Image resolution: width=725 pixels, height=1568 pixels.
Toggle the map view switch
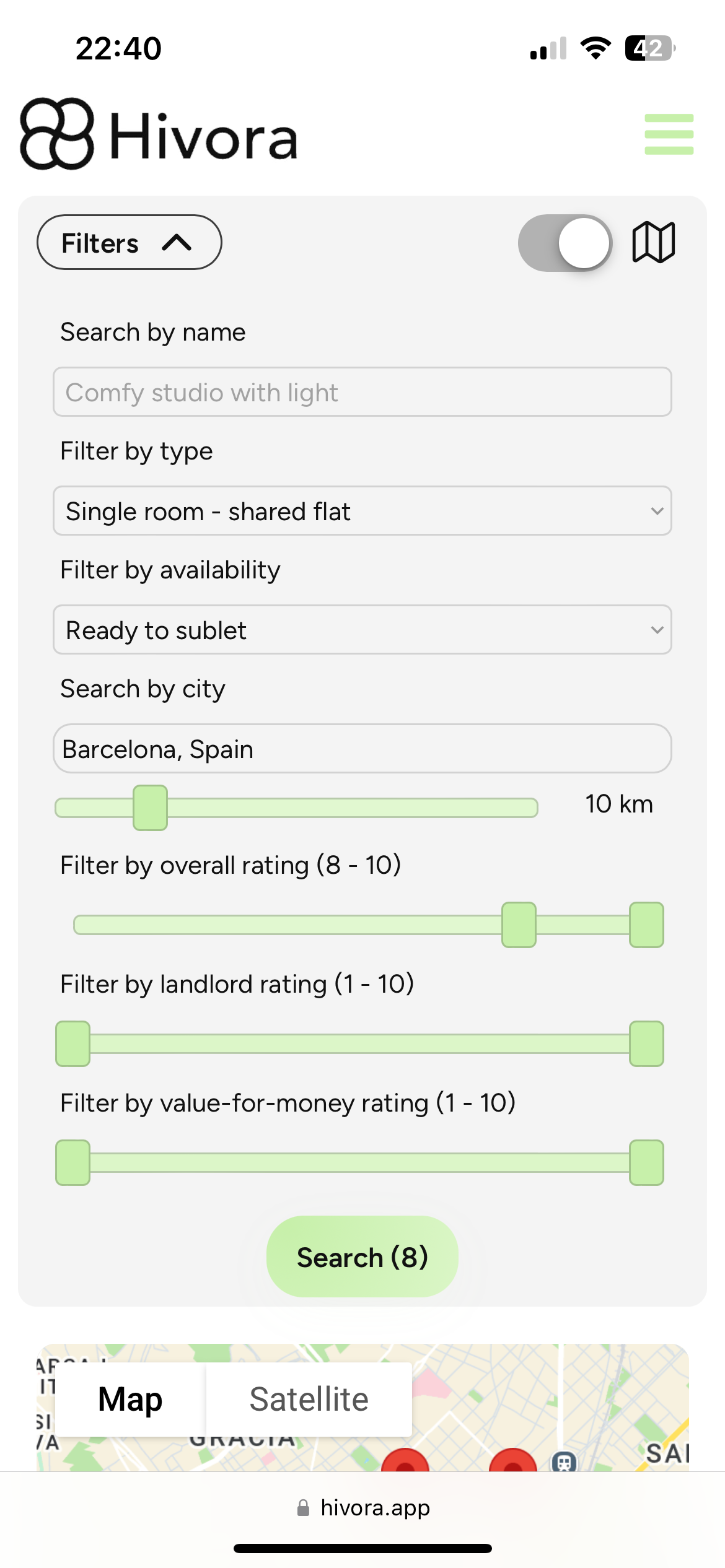pos(565,243)
